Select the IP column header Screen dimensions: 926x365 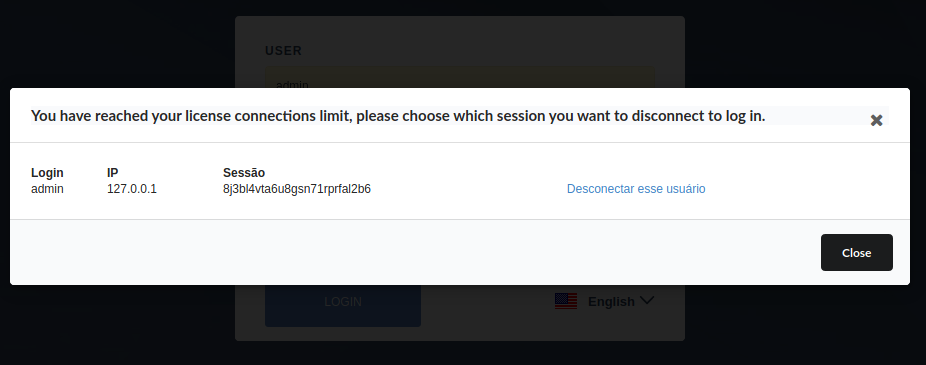click(x=112, y=172)
